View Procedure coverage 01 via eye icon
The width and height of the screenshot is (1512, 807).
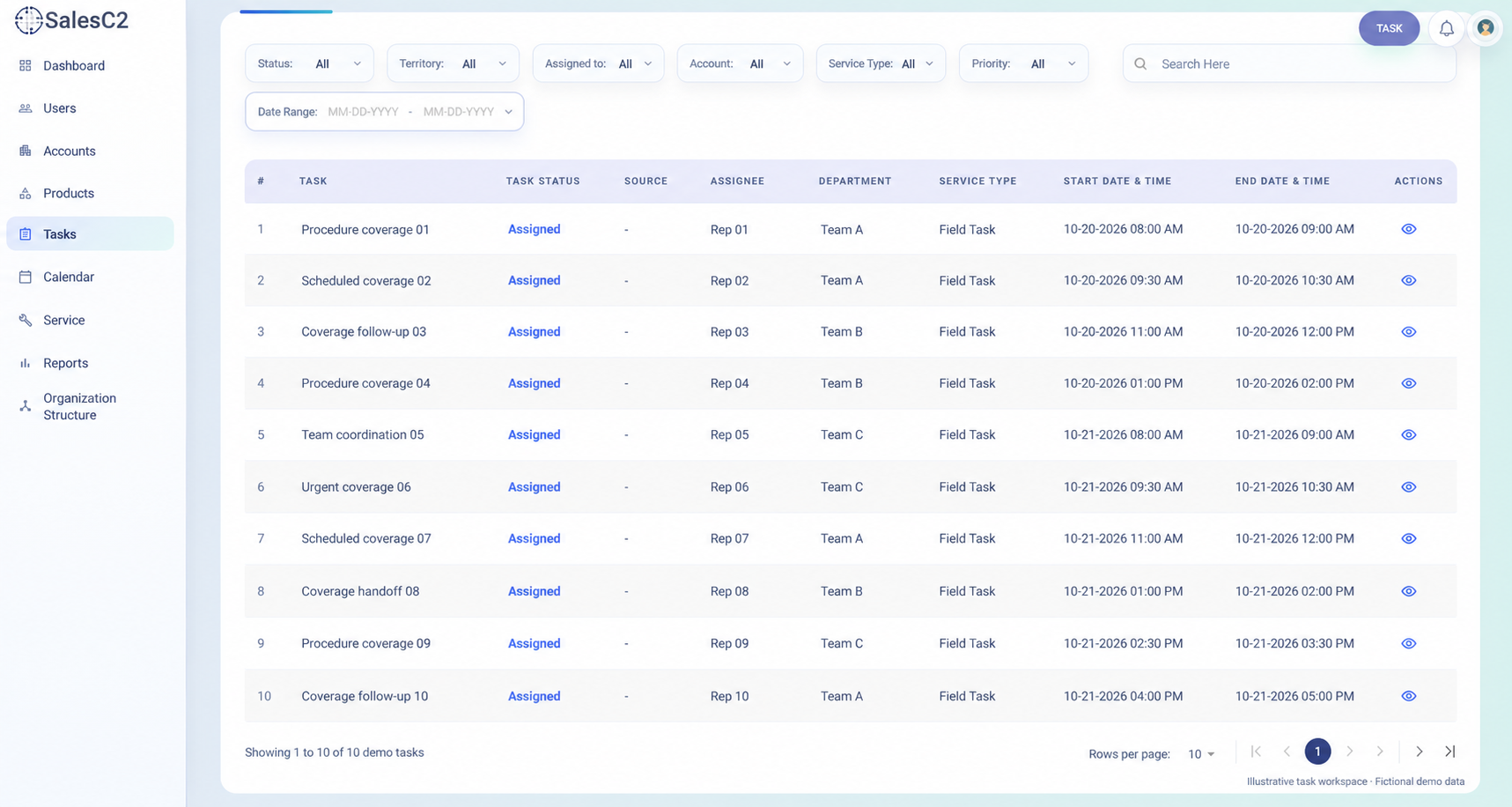click(1409, 229)
